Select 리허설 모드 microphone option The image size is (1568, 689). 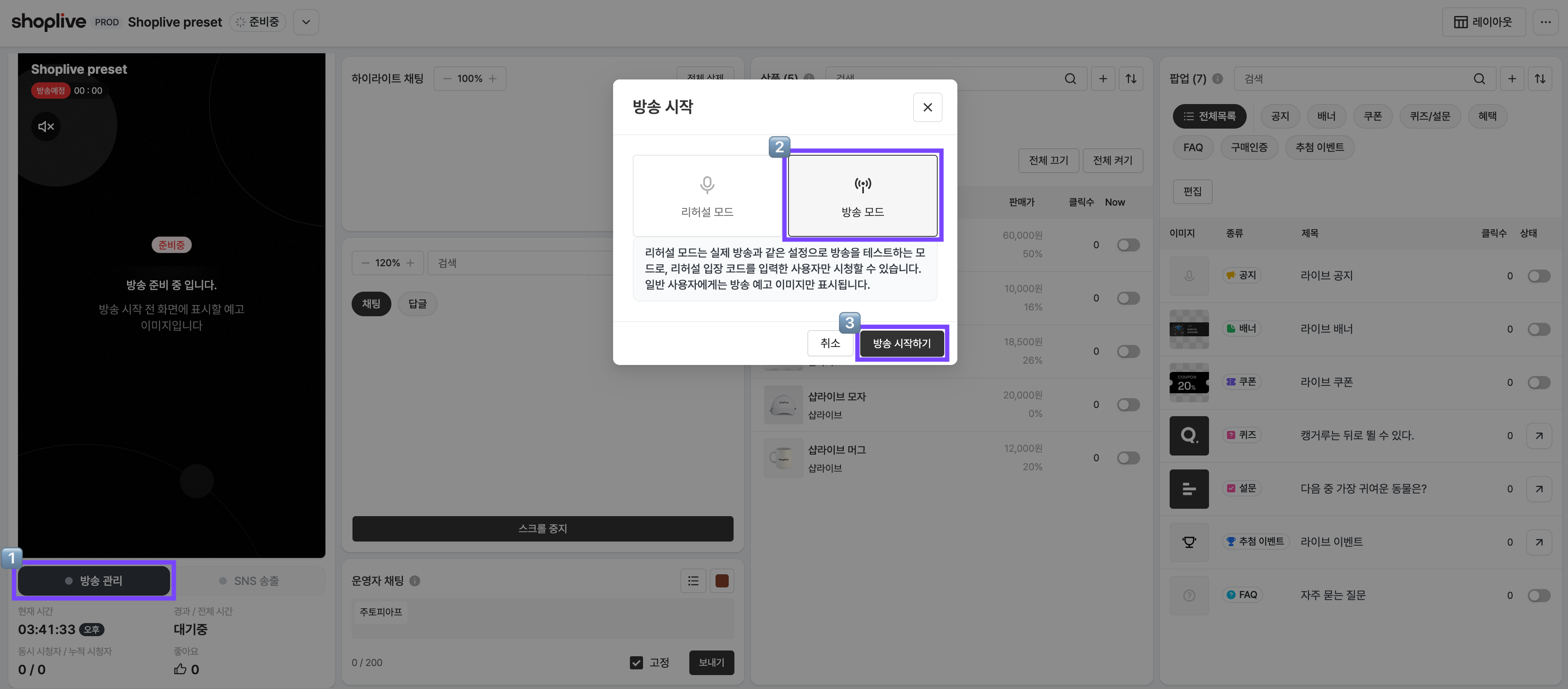coord(707,195)
